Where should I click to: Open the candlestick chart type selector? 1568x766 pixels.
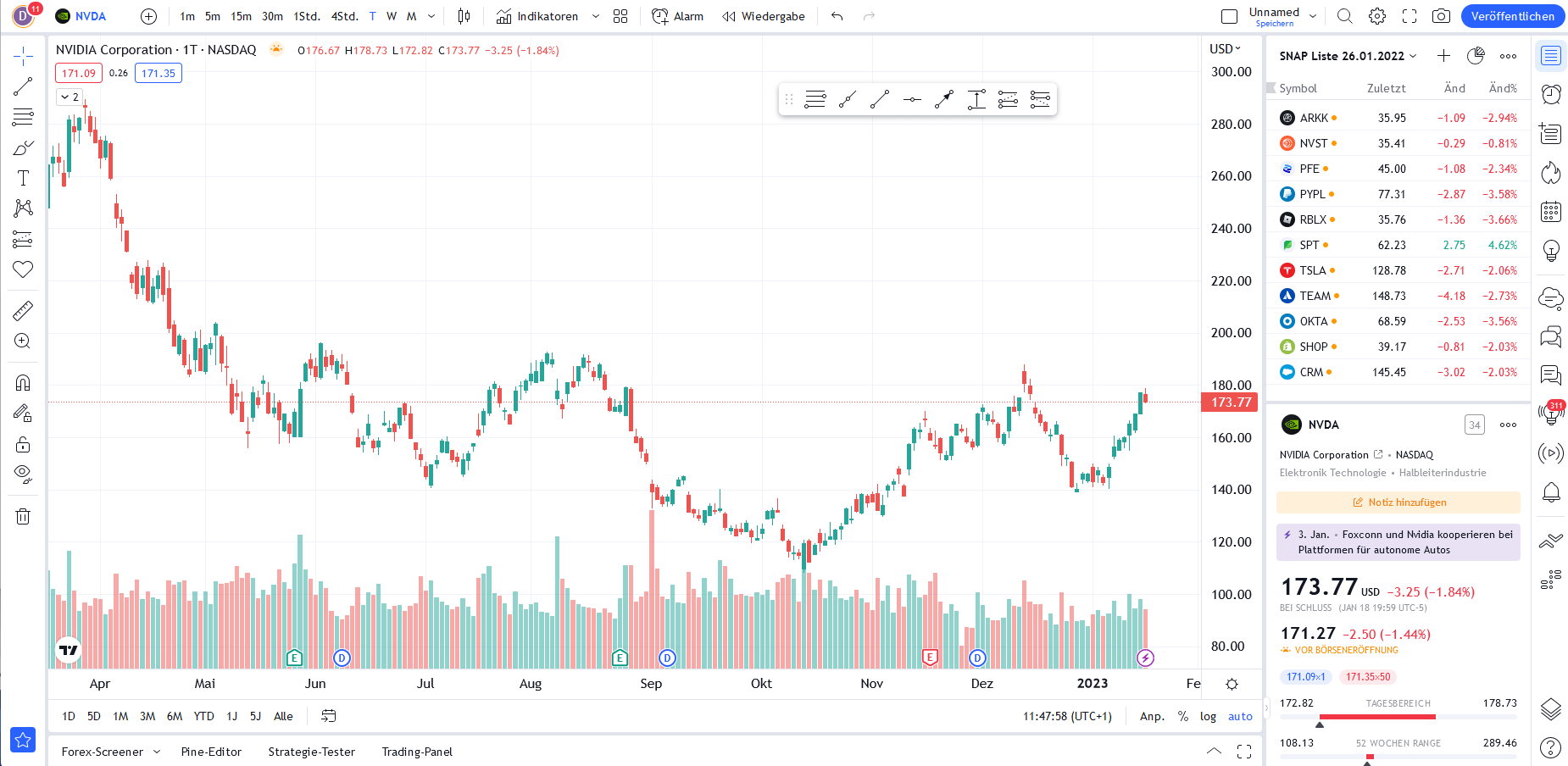coord(464,16)
